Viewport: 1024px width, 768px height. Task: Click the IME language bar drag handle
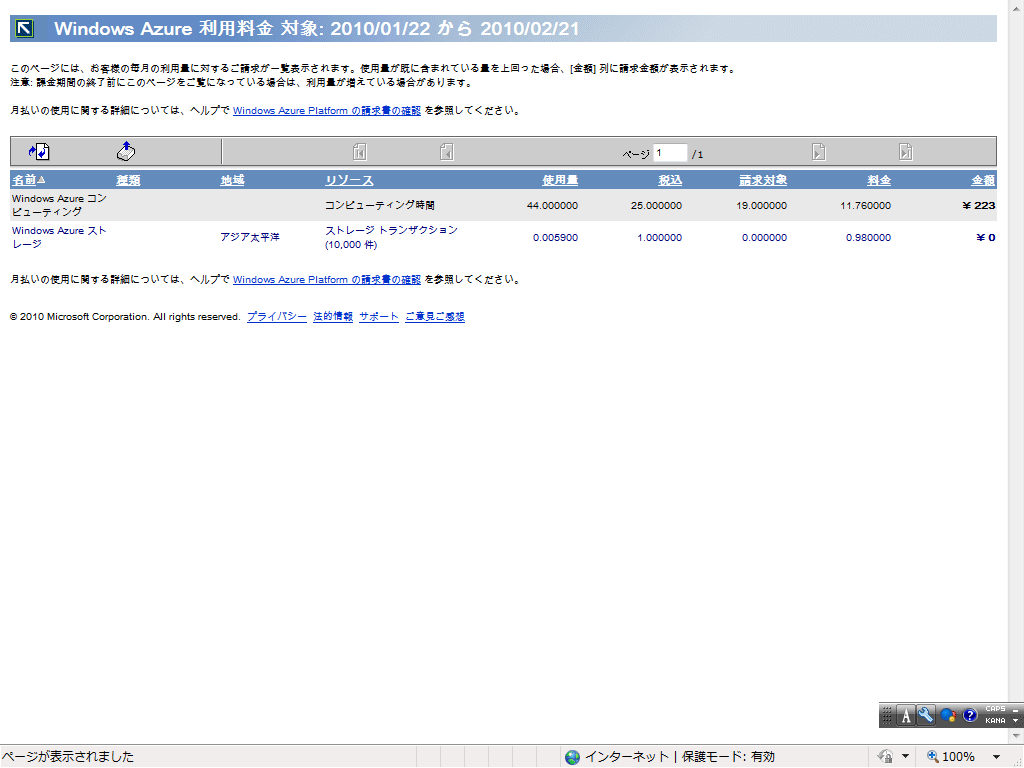click(887, 716)
